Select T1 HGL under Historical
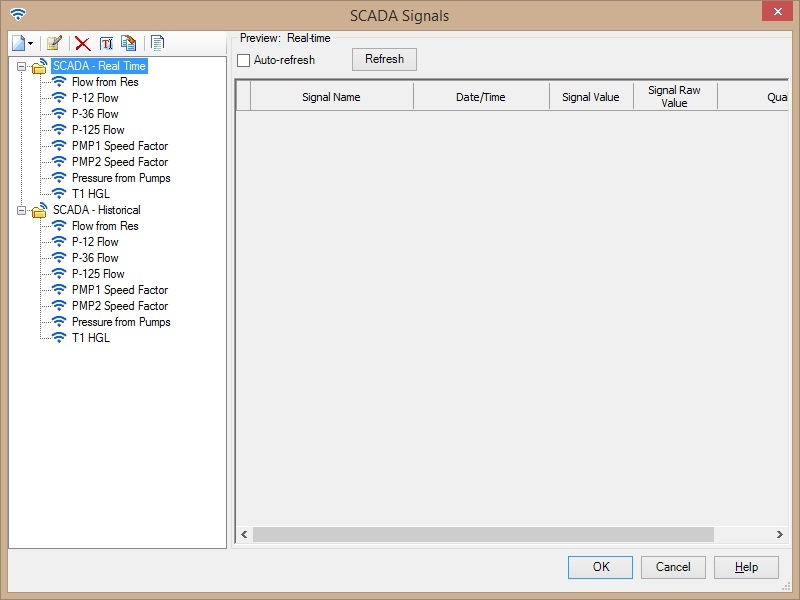This screenshot has width=800, height=600. pyautogui.click(x=91, y=338)
